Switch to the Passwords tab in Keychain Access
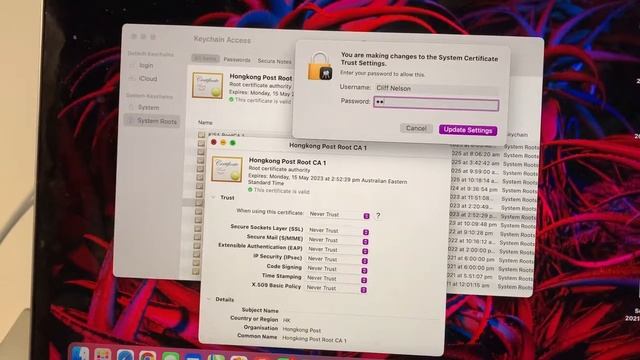640x360 pixels. 237,60
